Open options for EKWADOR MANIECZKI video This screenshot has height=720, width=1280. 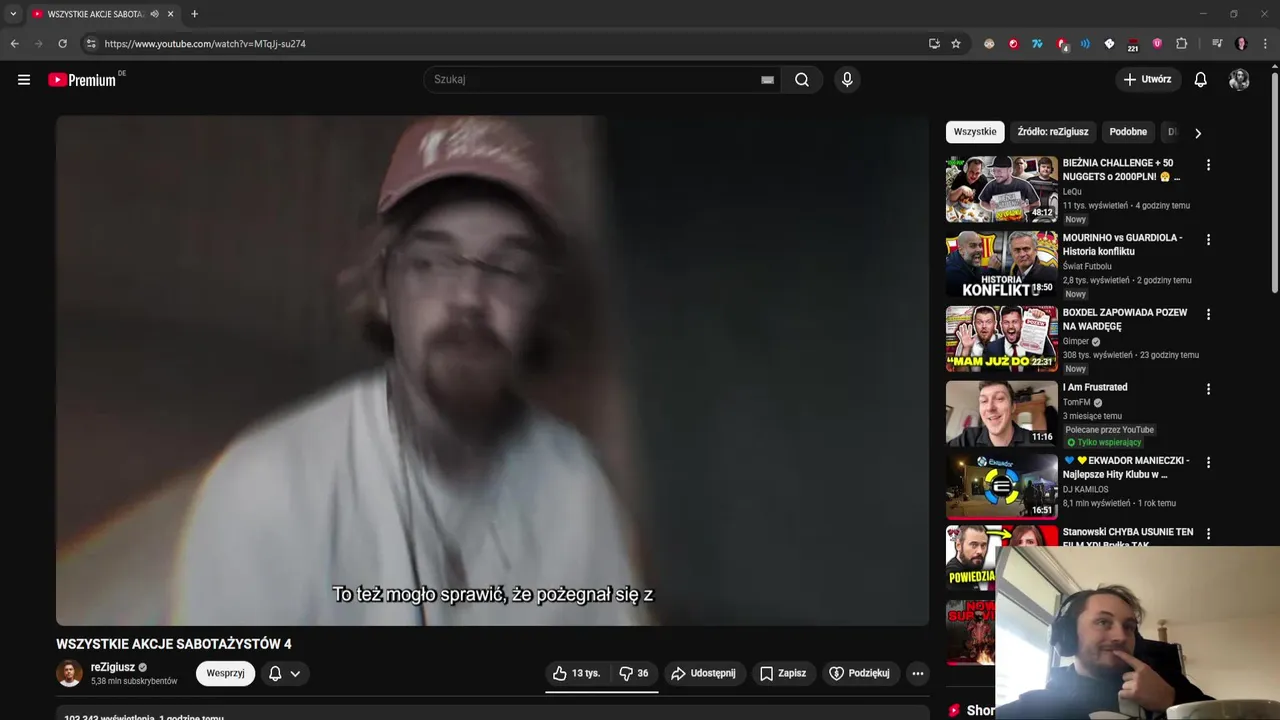pyautogui.click(x=1208, y=463)
